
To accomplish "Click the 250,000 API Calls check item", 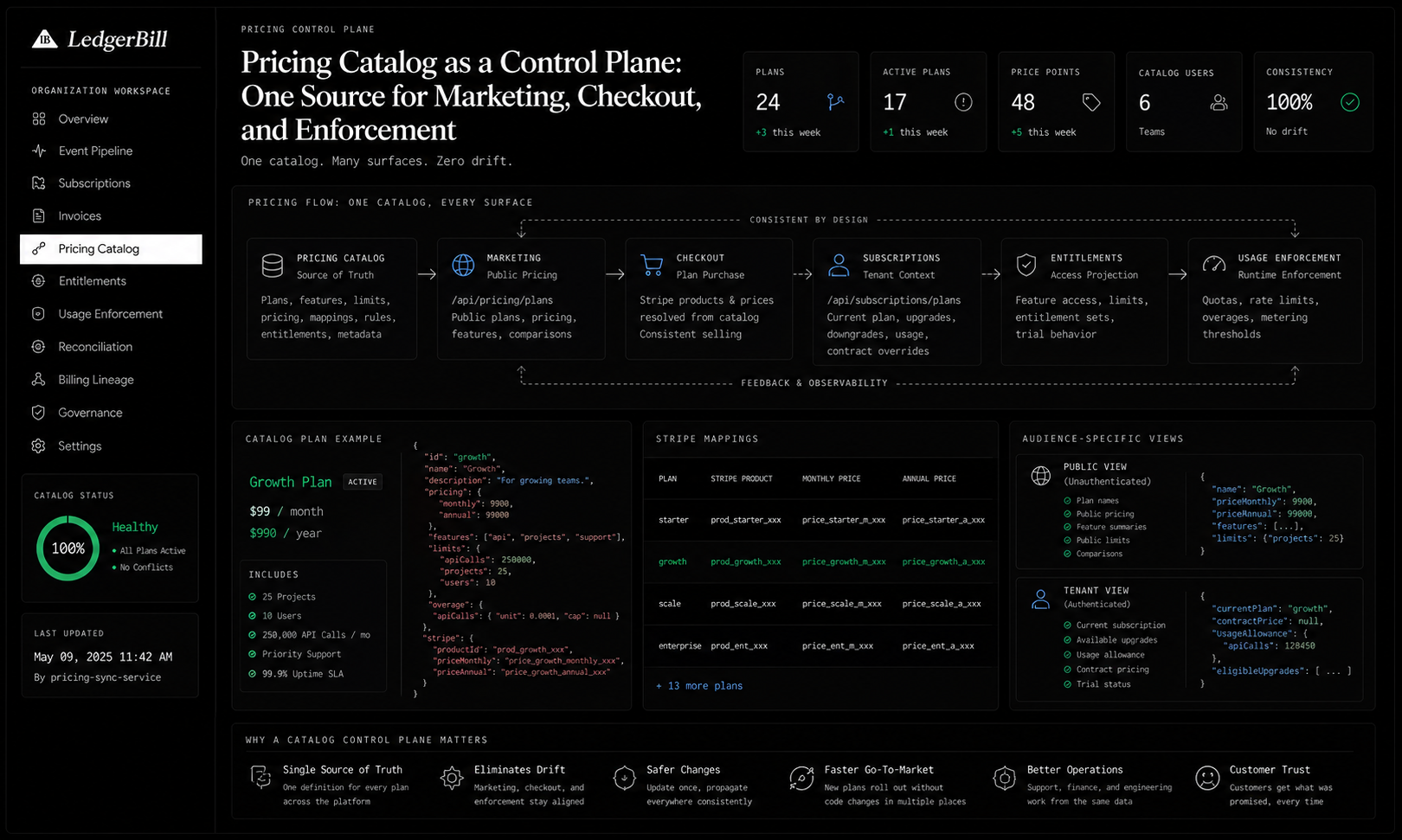I will point(309,635).
